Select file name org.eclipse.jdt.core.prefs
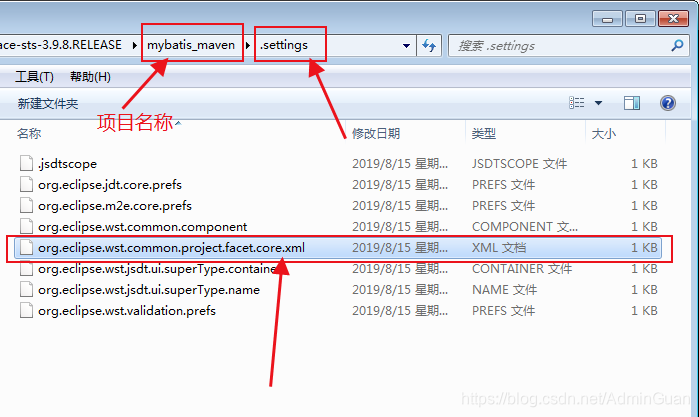Screen dimensions: 699x417 click(110, 185)
